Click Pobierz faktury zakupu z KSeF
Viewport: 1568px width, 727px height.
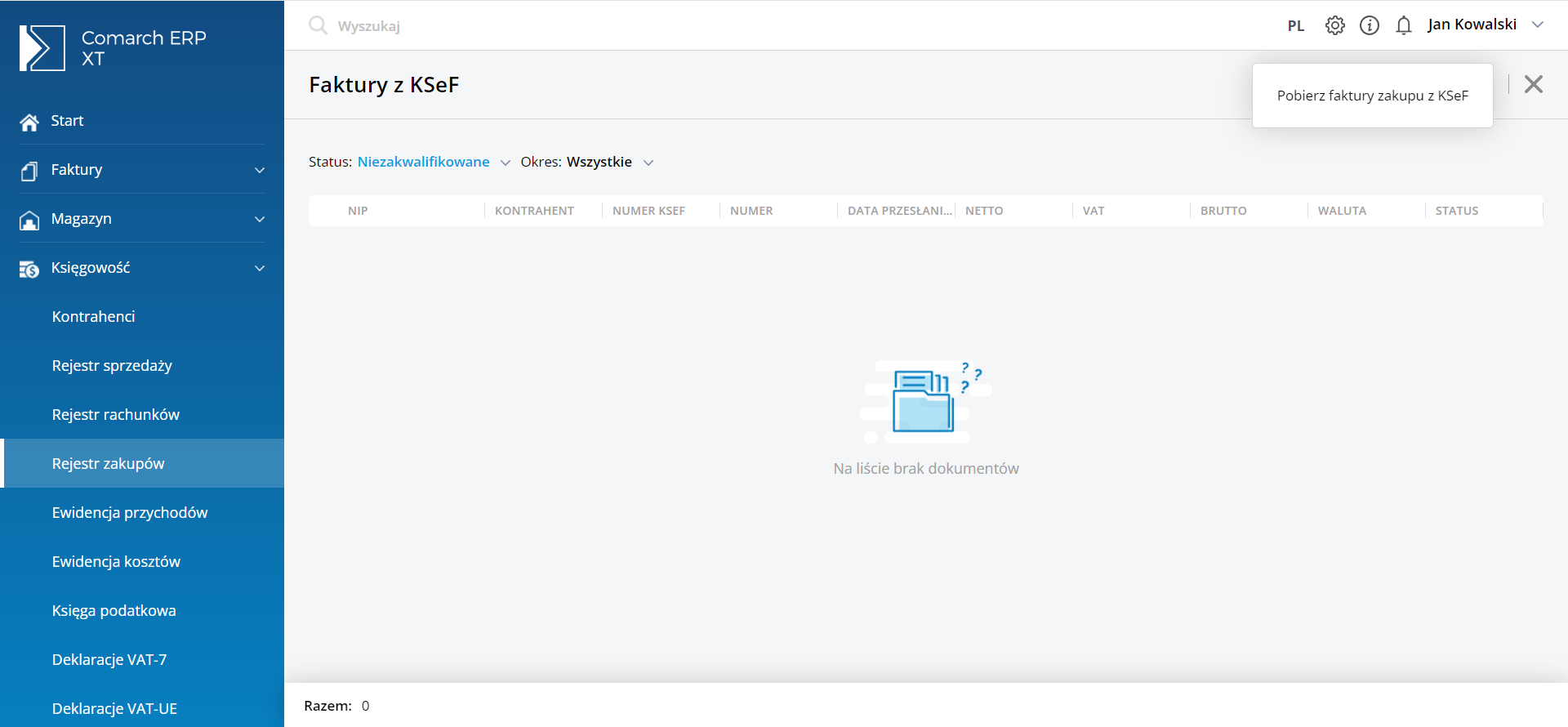[x=1372, y=96]
